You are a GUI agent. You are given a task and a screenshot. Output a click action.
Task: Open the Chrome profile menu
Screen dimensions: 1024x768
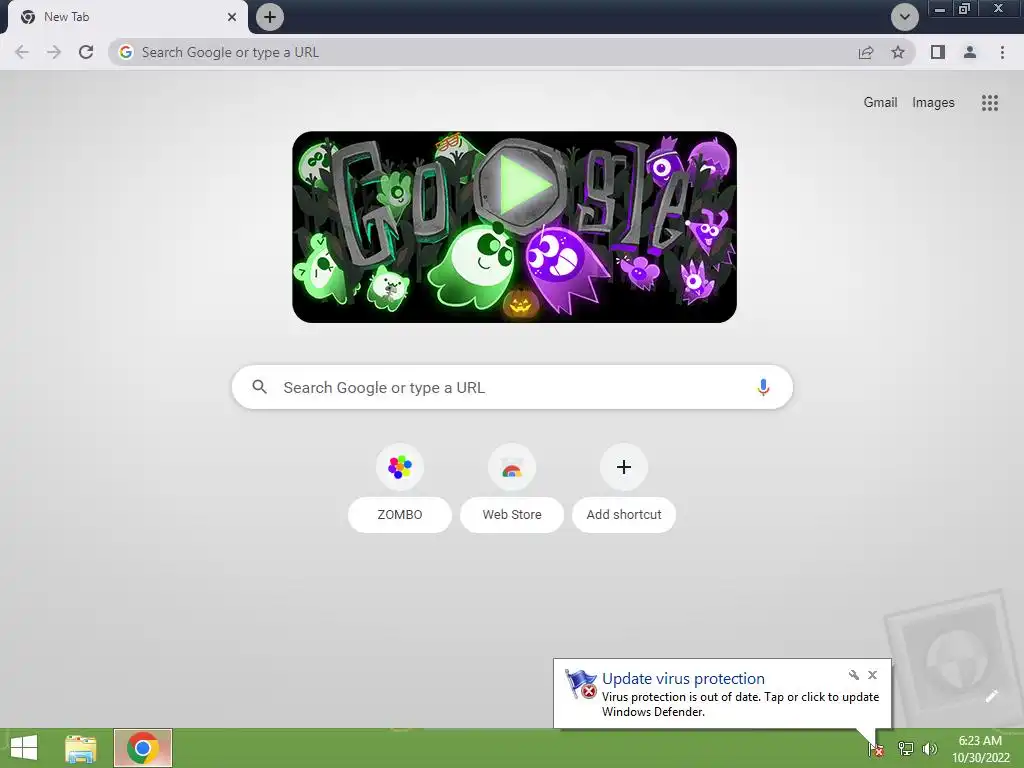tap(970, 52)
